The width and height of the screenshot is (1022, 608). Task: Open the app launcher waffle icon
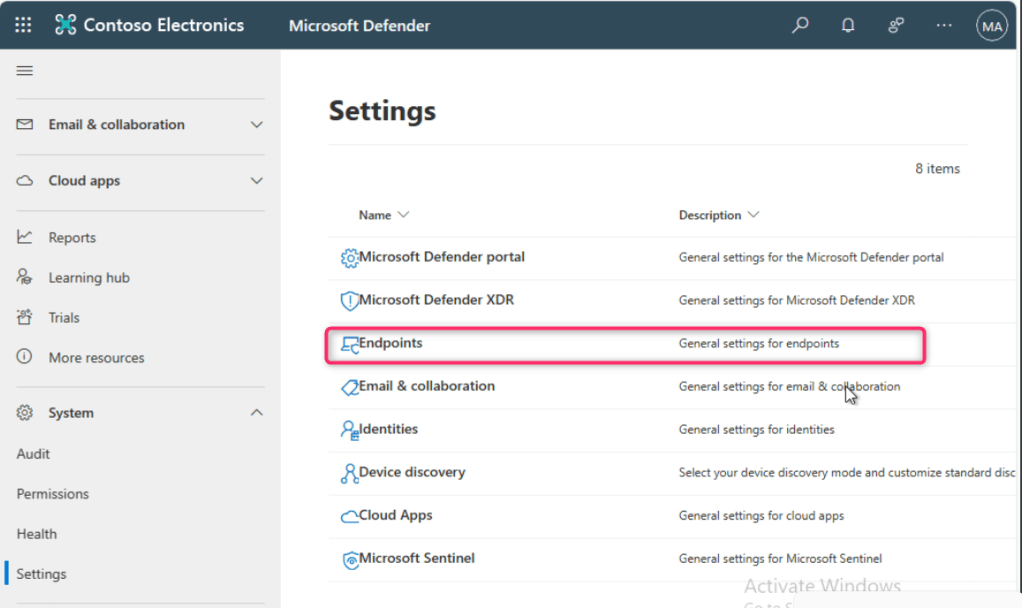[x=23, y=26]
